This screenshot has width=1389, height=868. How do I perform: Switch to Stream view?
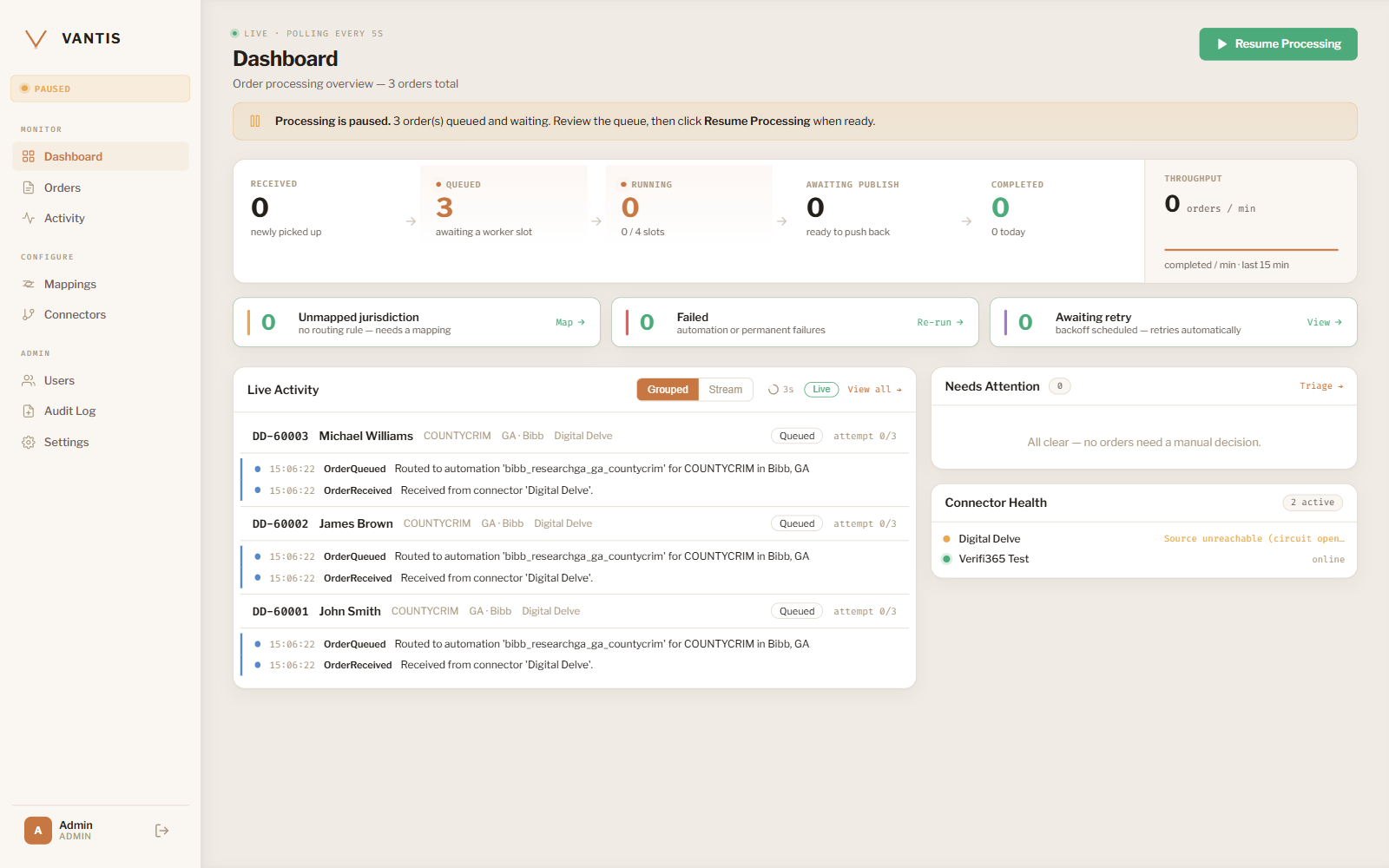(726, 390)
